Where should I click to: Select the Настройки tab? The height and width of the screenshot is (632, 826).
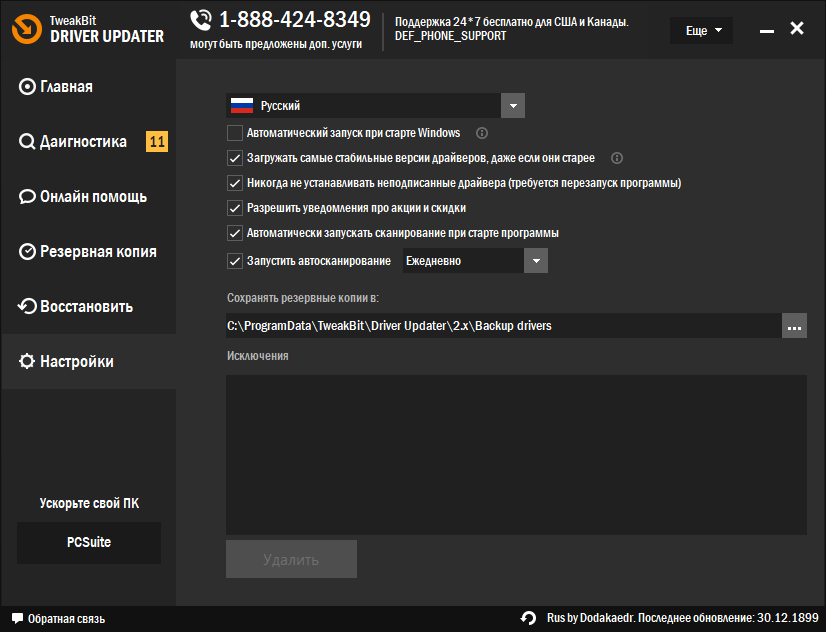pos(88,361)
